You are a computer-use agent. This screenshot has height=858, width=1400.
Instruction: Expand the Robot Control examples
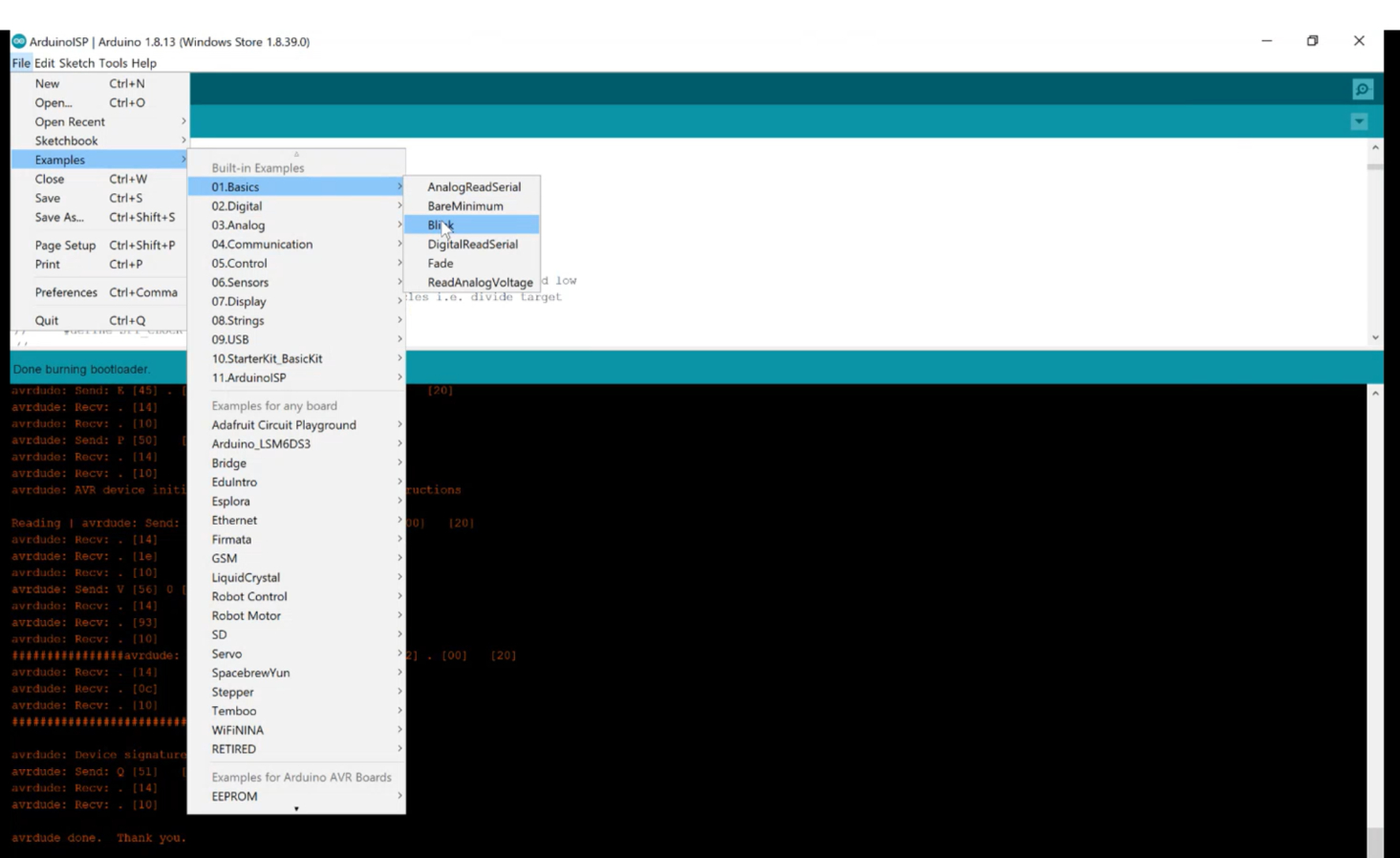click(296, 597)
